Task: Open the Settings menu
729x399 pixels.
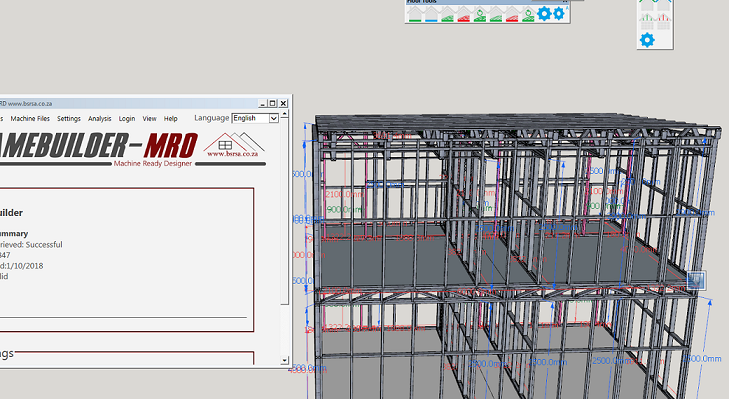Action: pyautogui.click(x=69, y=119)
